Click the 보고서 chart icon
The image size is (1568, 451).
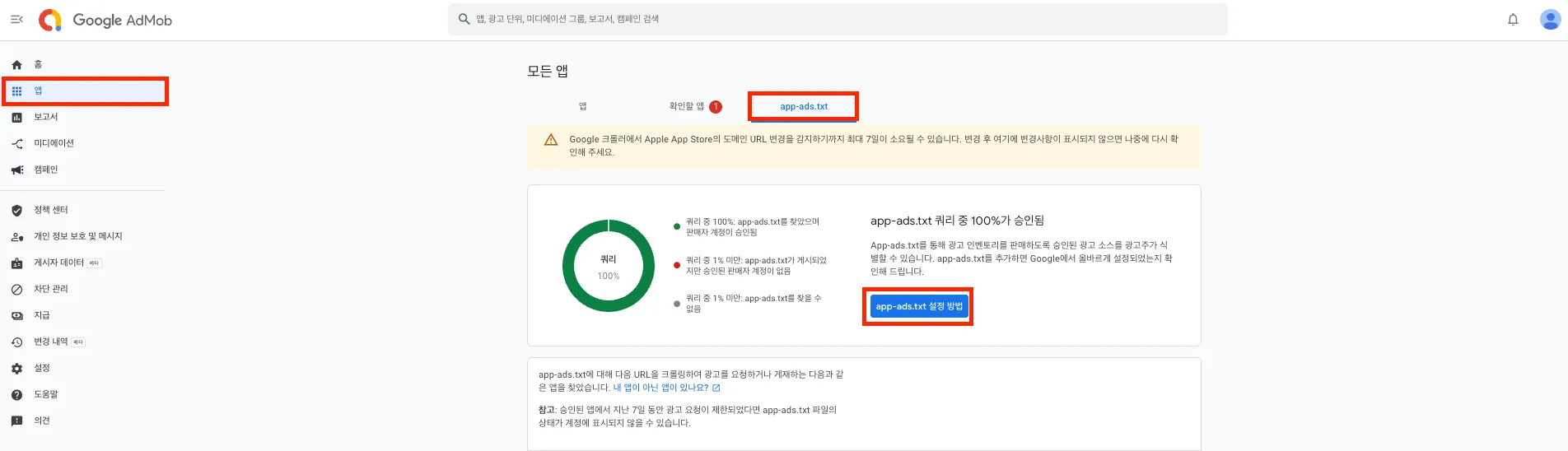click(16, 118)
